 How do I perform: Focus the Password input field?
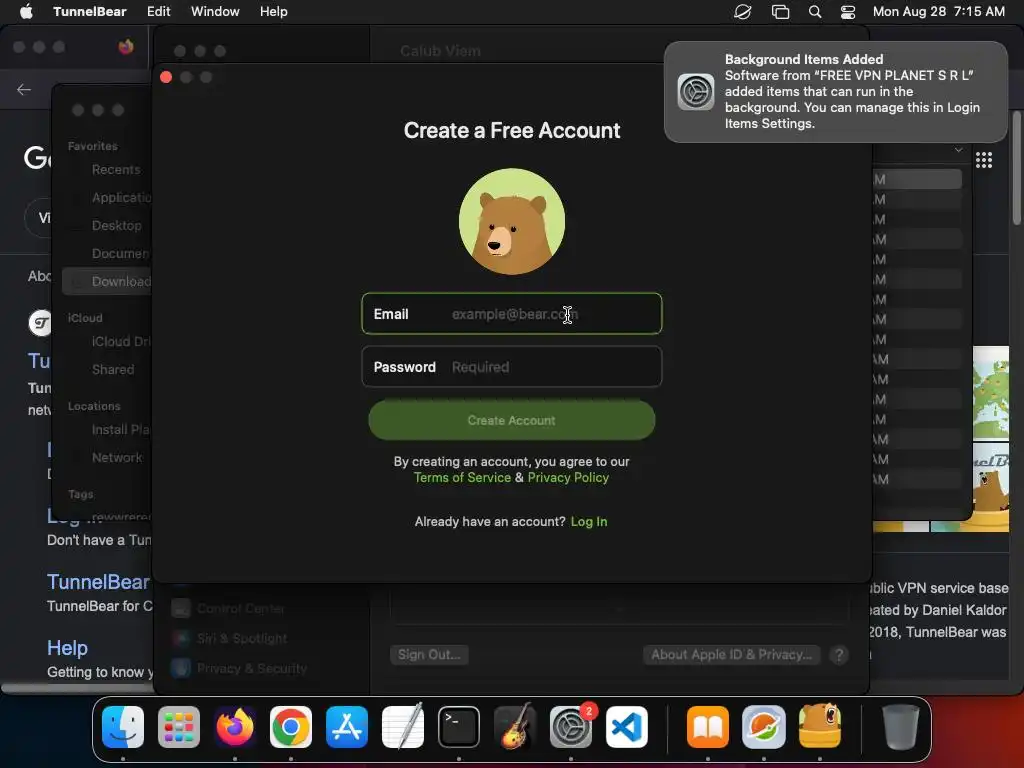(511, 367)
